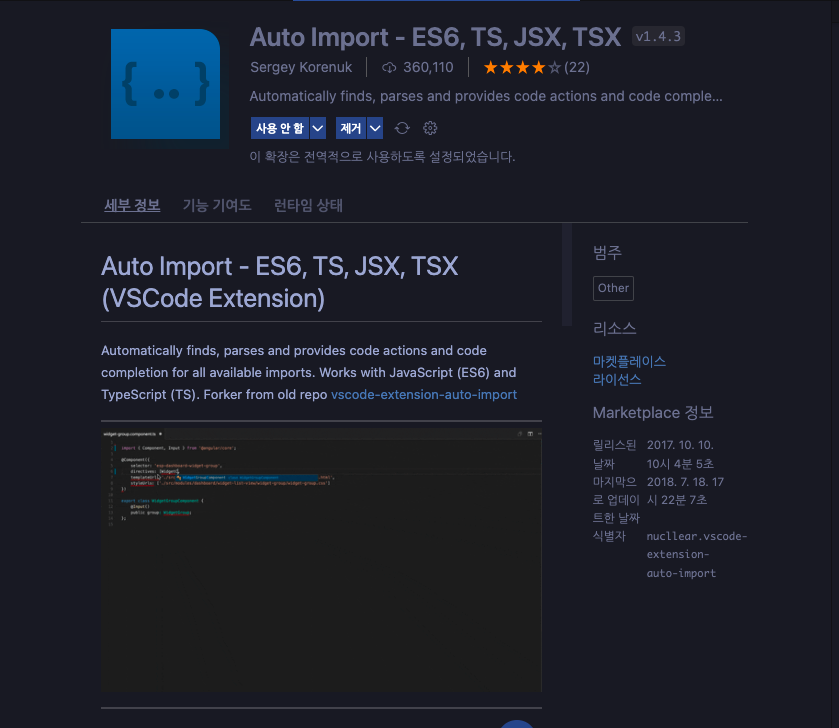Open the 라이선스 resource link
Image resolution: width=839 pixels, height=728 pixels.
pyautogui.click(x=617, y=380)
